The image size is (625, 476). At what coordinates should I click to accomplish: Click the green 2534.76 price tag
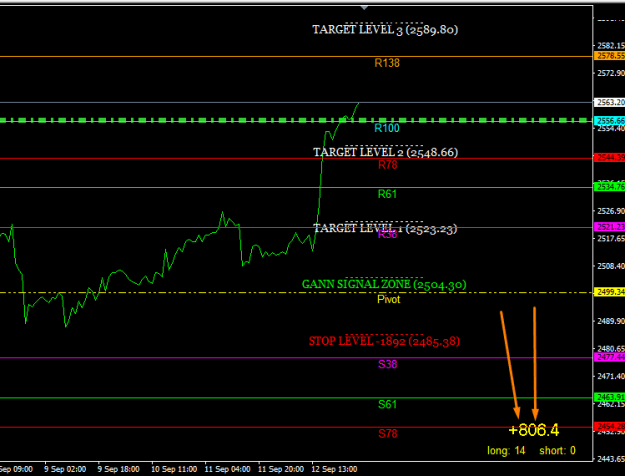pos(609,187)
